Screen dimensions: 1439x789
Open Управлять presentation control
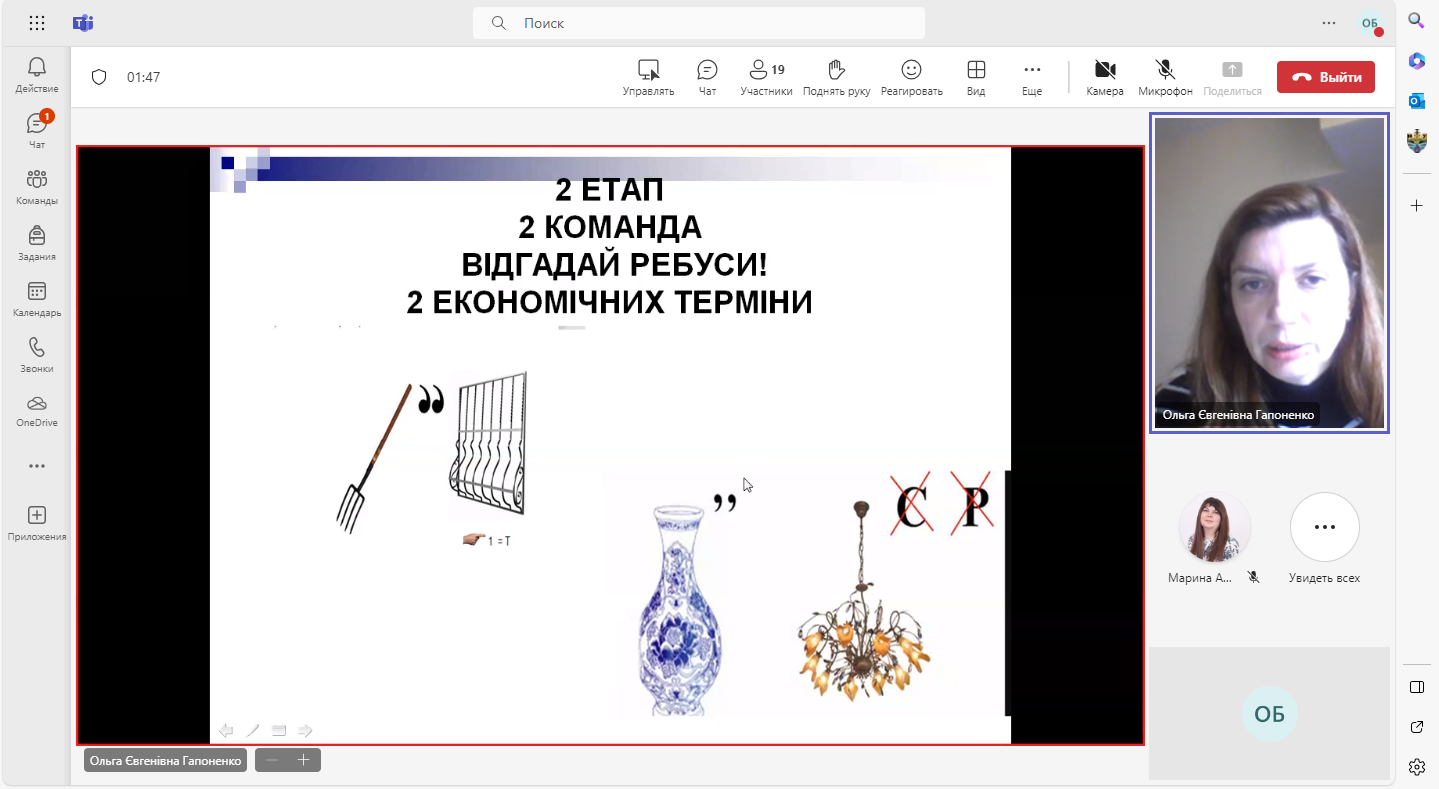pos(648,77)
